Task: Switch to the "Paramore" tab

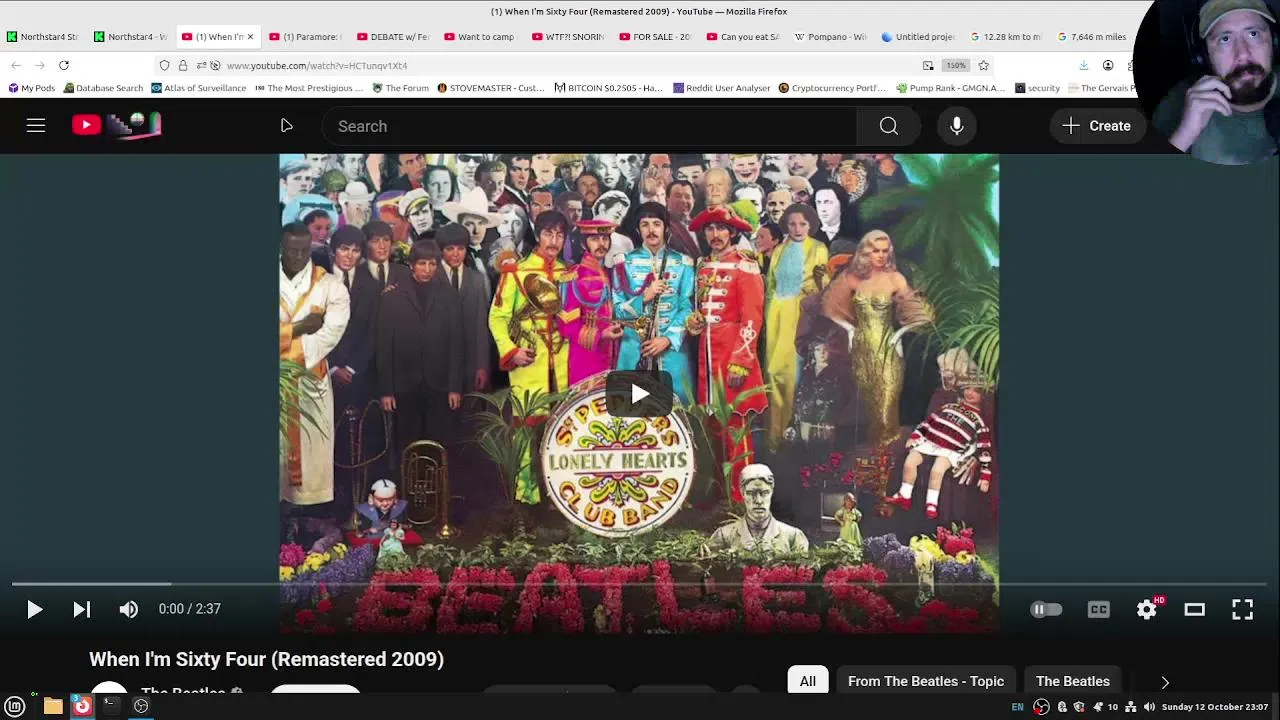Action: click(x=305, y=37)
